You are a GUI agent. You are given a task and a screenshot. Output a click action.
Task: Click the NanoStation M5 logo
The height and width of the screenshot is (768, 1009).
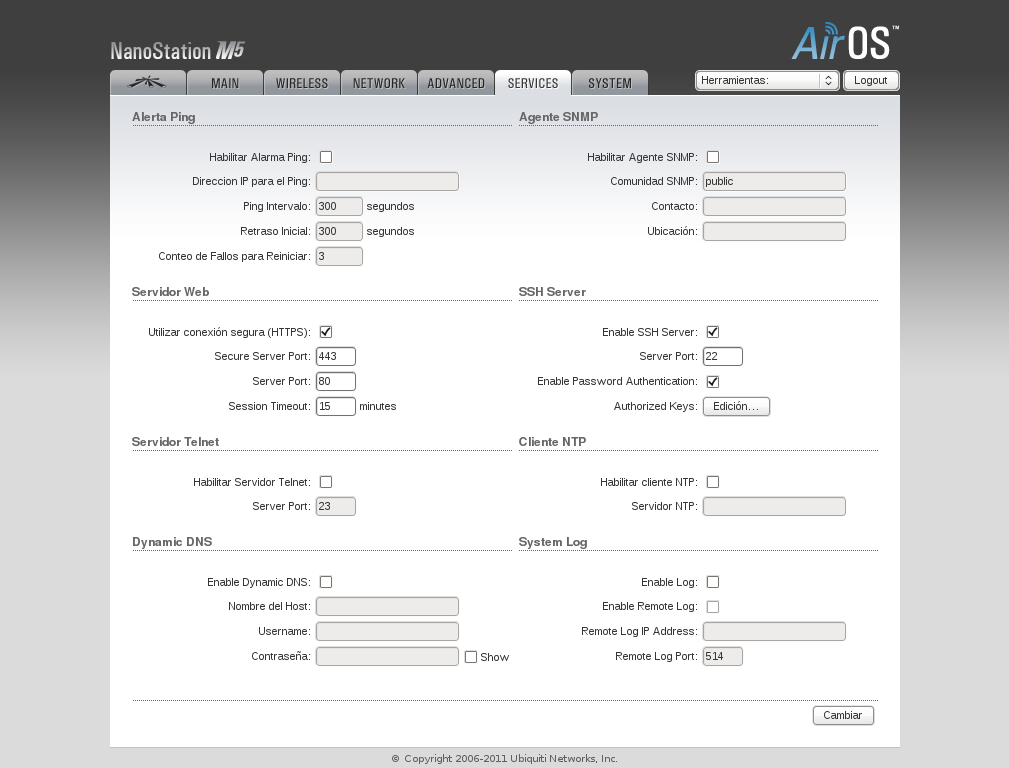(x=177, y=51)
